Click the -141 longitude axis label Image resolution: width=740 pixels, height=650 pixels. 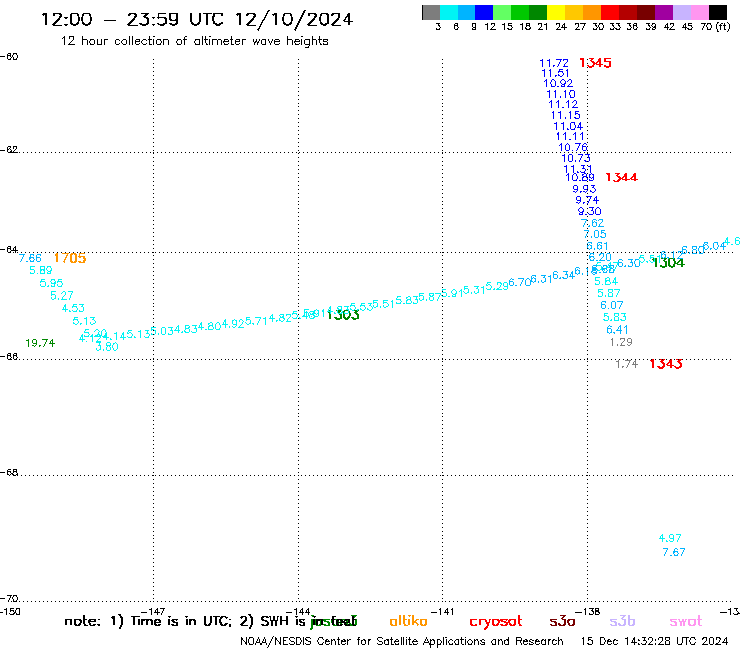coord(442,612)
